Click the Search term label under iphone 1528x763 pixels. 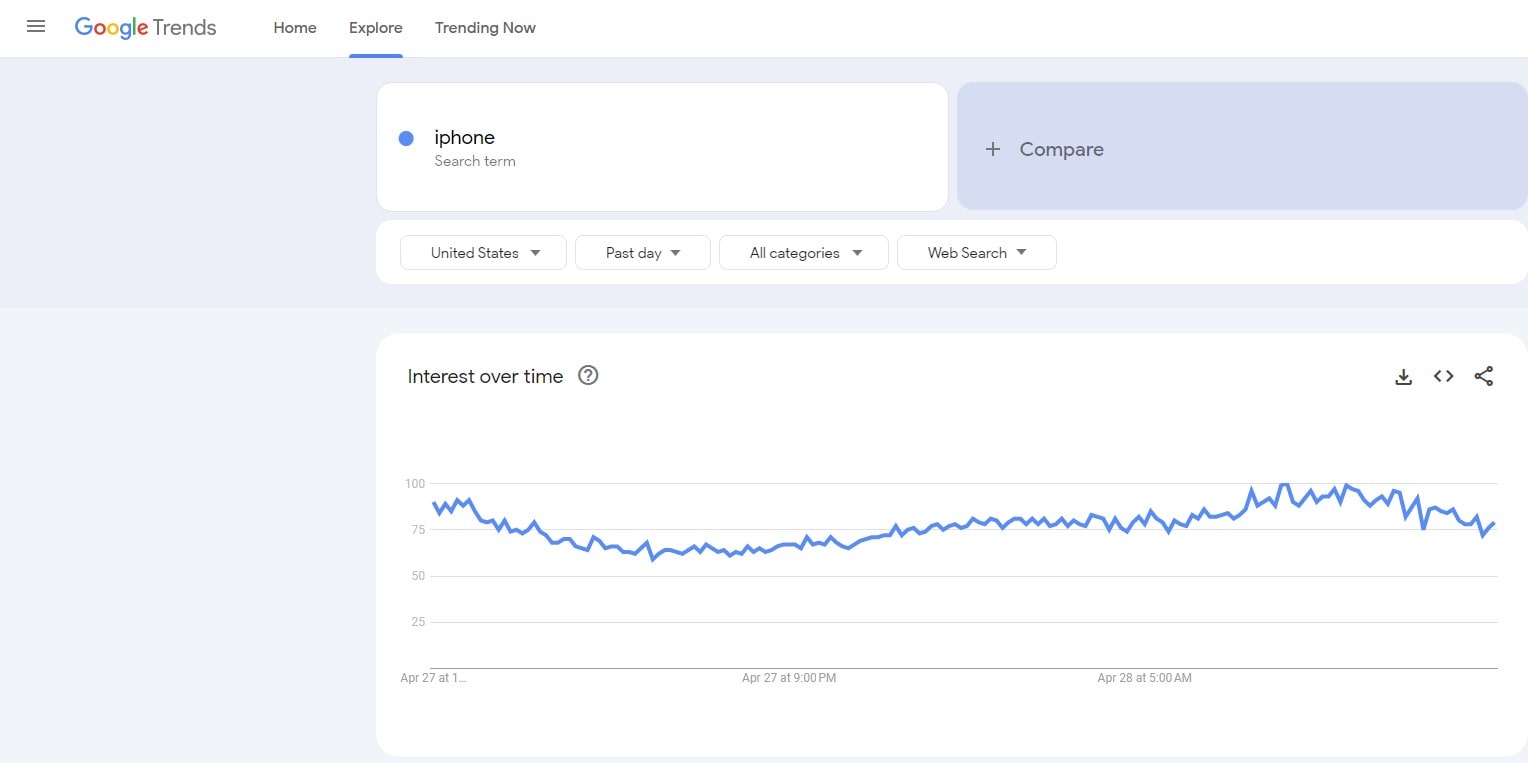click(x=475, y=161)
